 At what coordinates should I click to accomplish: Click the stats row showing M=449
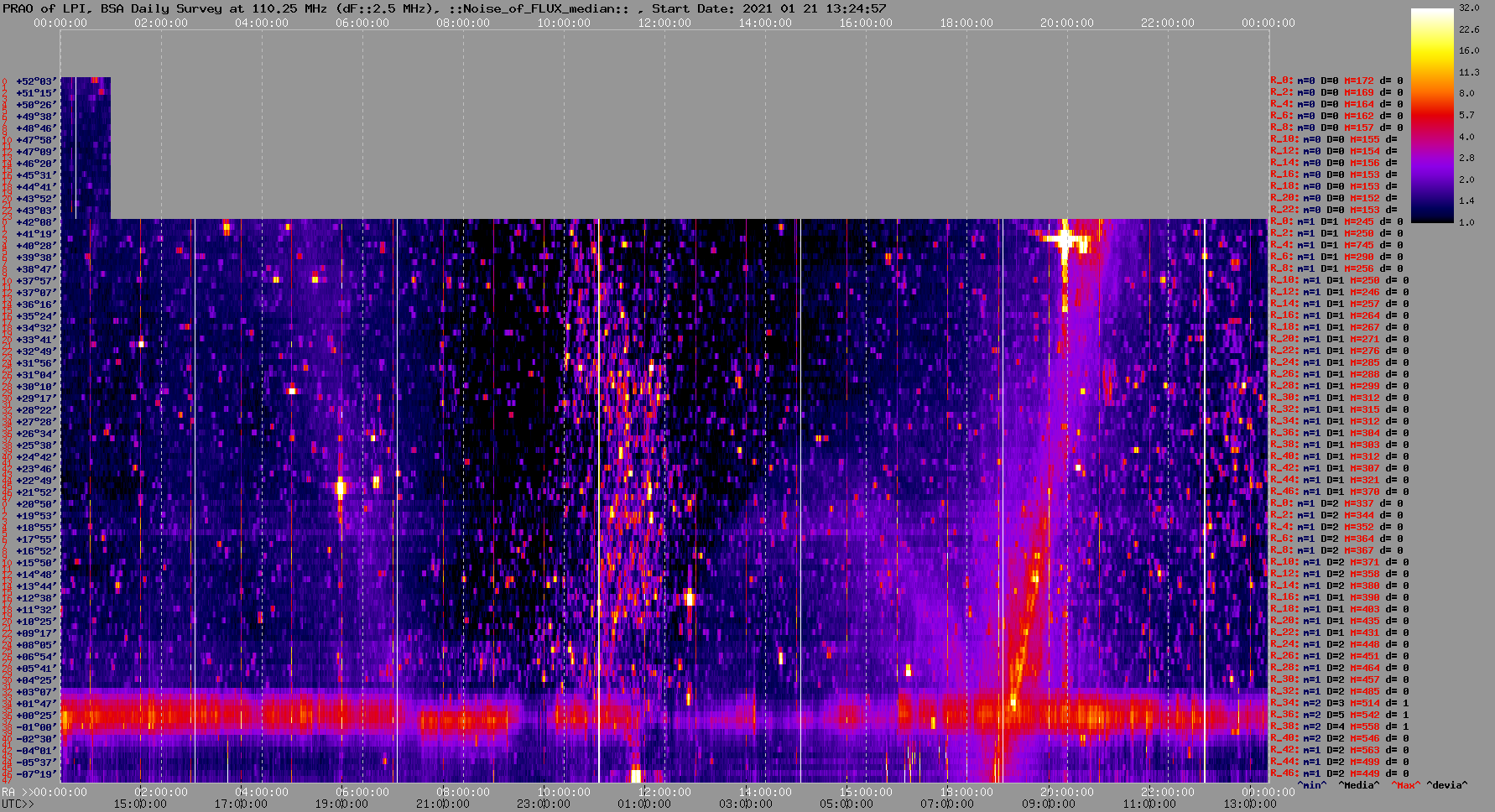[x=1340, y=774]
